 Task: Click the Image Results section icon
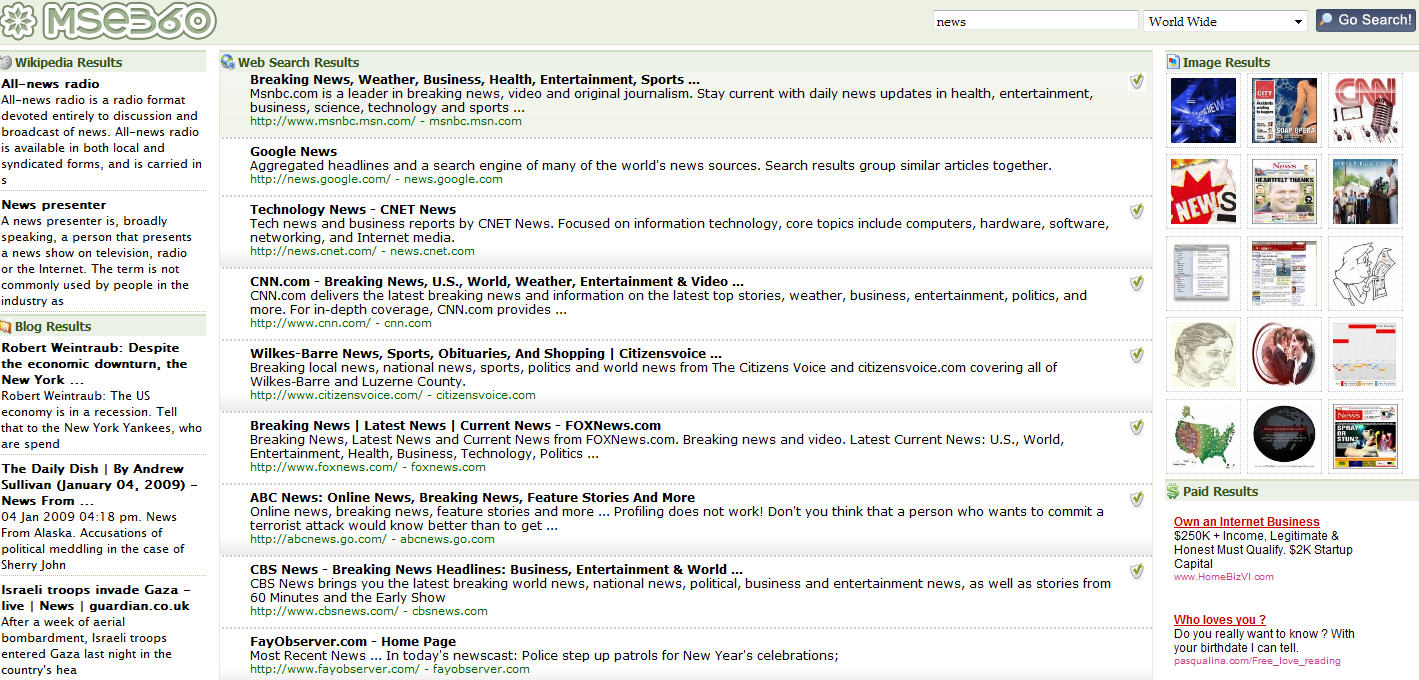(x=1173, y=62)
